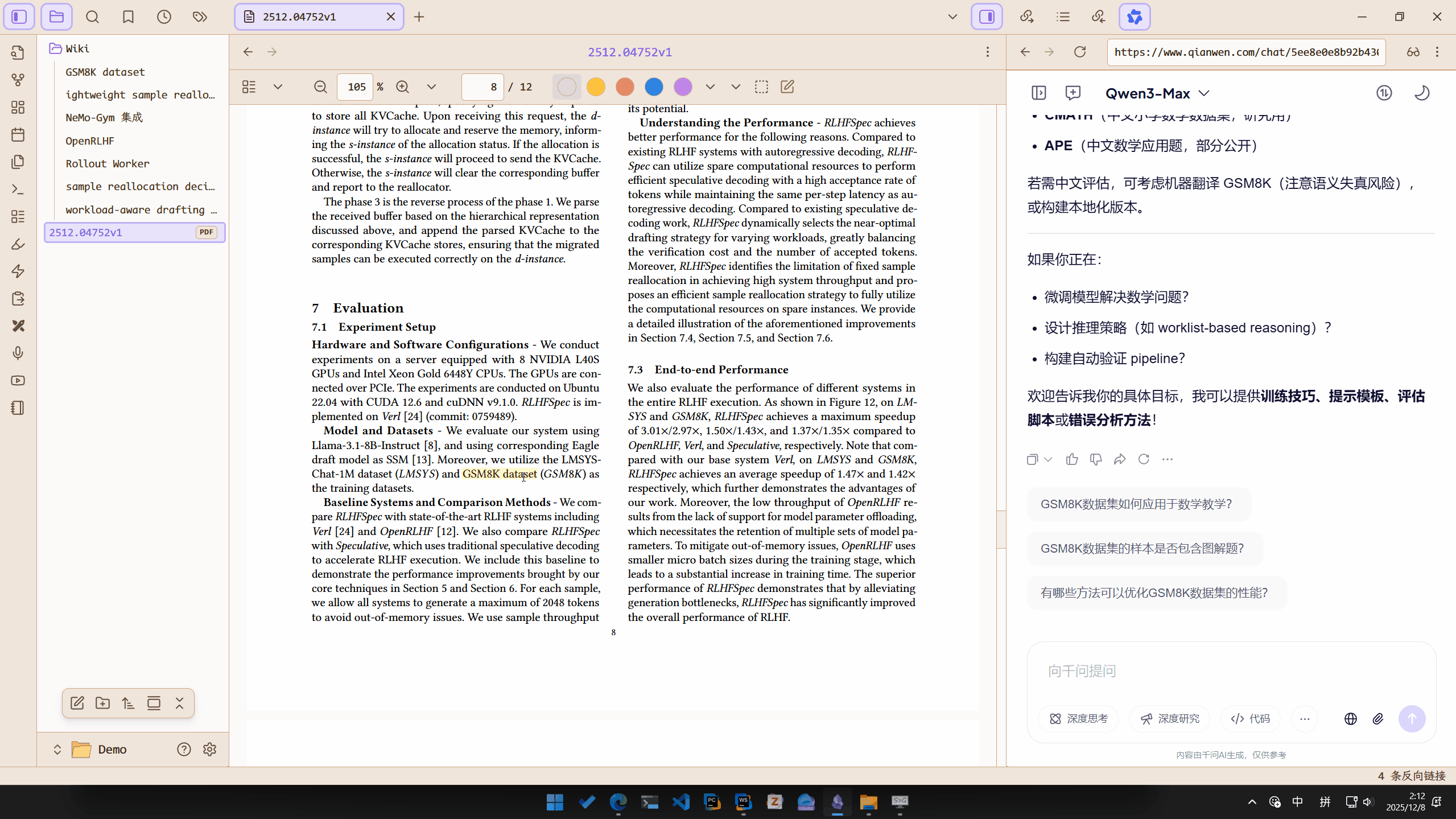Click the attach file paperclip icon
1456x819 pixels.
[1377, 719]
